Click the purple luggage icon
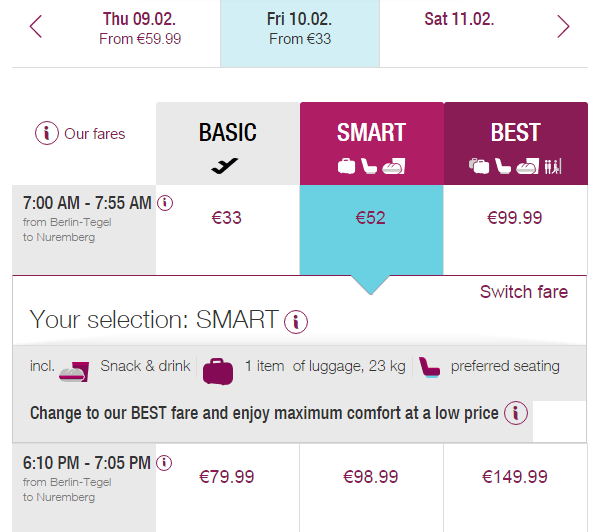Viewport: 608px width, 532px height. pos(218,369)
